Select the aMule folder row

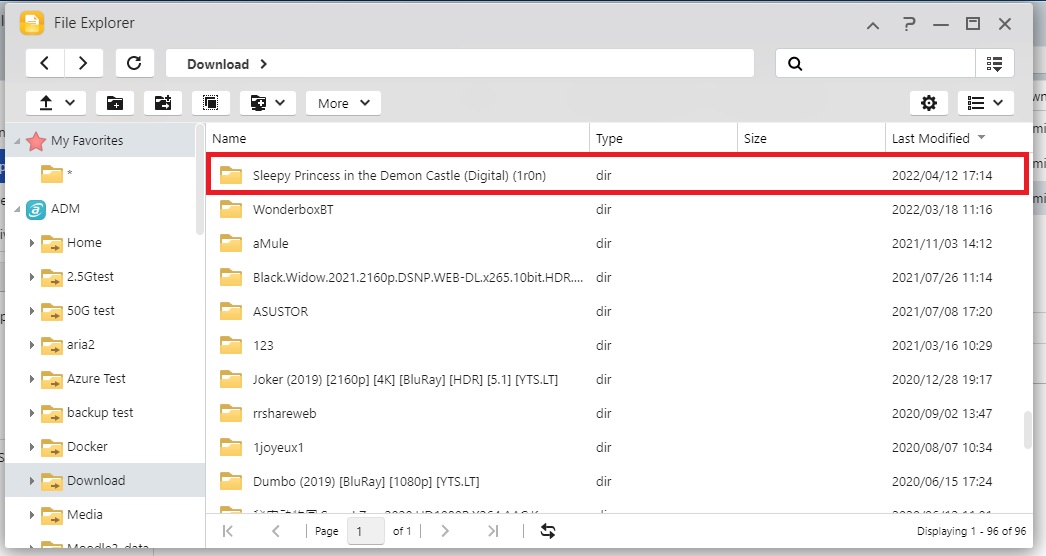pos(616,244)
